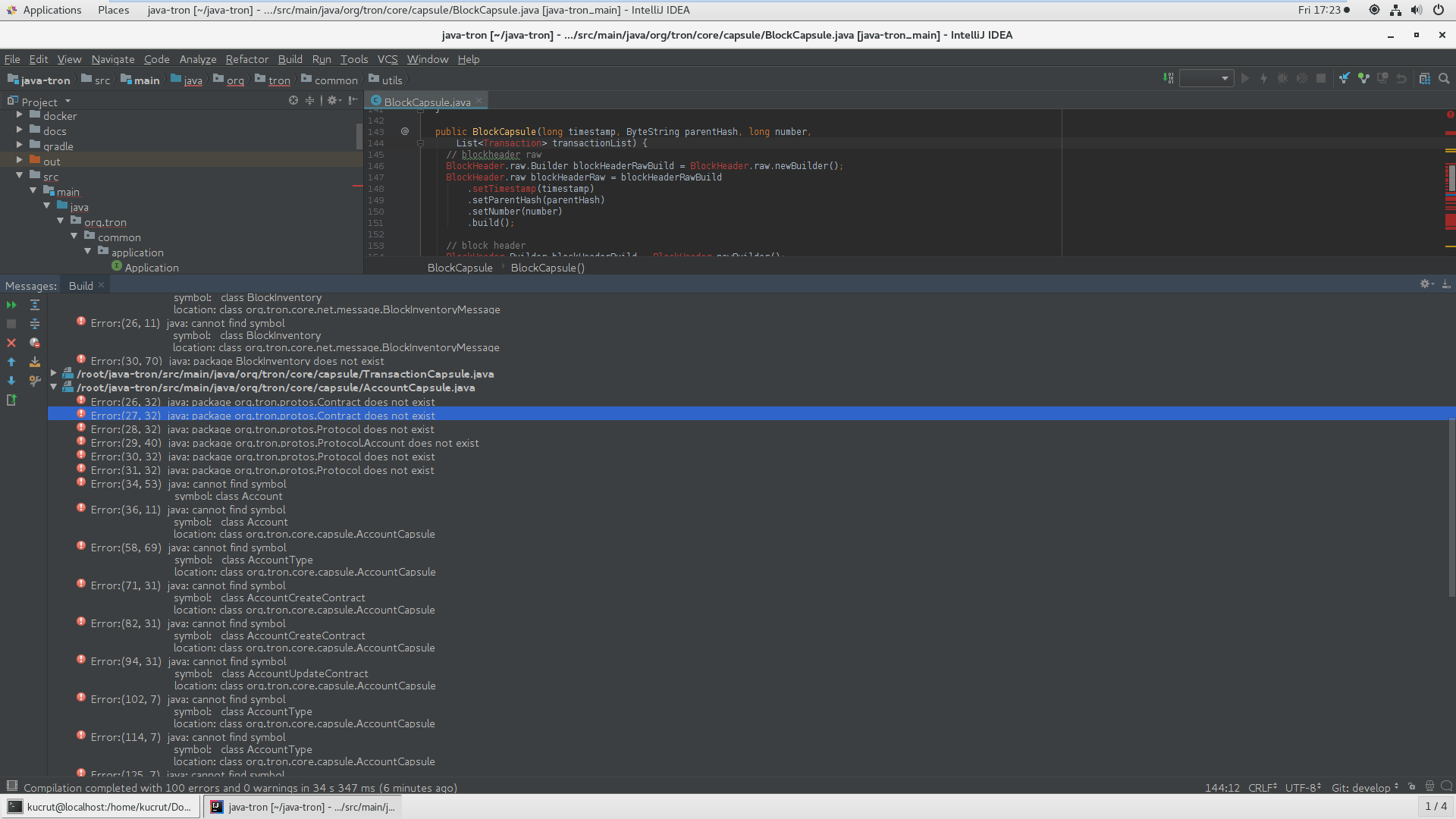
Task: Click the Update Project VCS icon
Action: [x=1345, y=78]
